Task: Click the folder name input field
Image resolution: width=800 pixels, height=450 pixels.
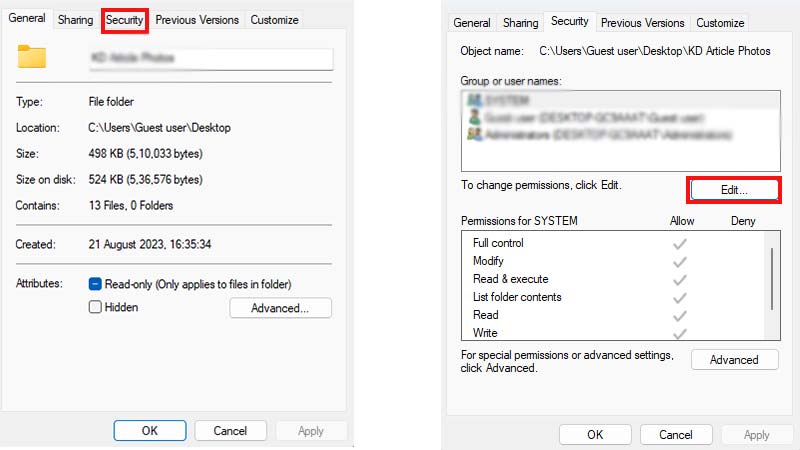Action: [211, 58]
